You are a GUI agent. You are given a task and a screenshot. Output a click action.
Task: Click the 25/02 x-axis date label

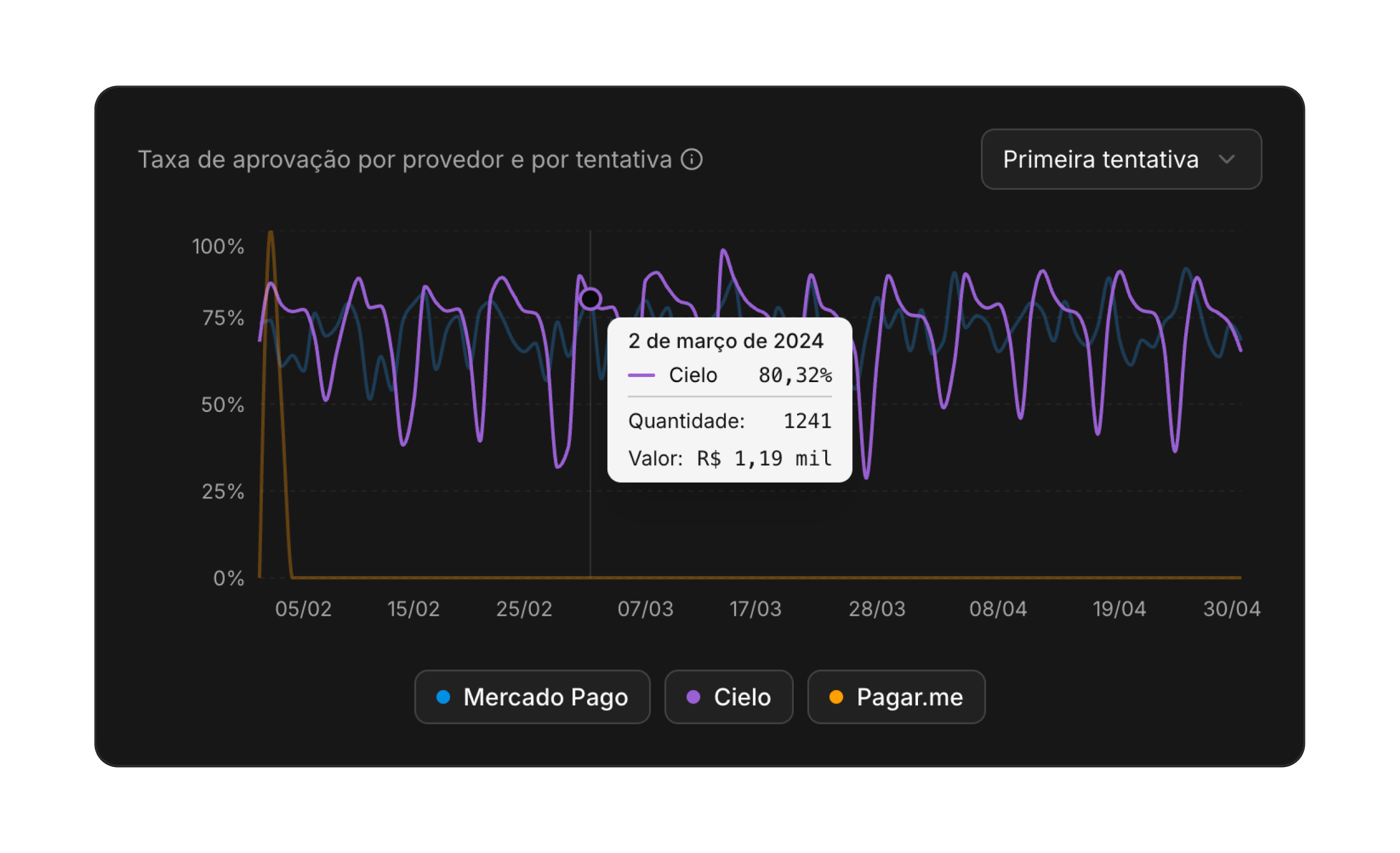click(x=524, y=609)
